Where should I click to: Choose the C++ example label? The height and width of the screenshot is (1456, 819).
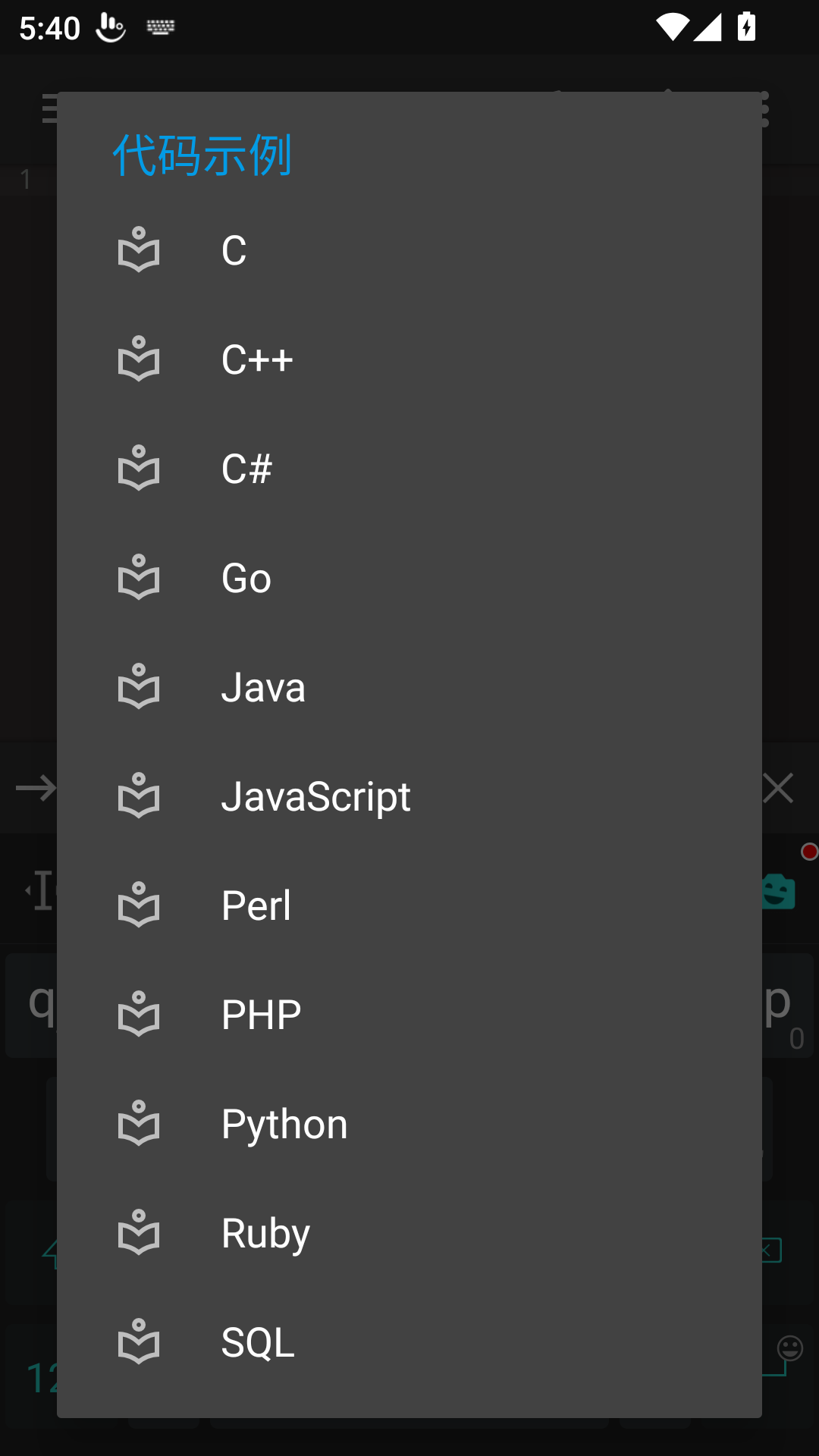coord(257,359)
